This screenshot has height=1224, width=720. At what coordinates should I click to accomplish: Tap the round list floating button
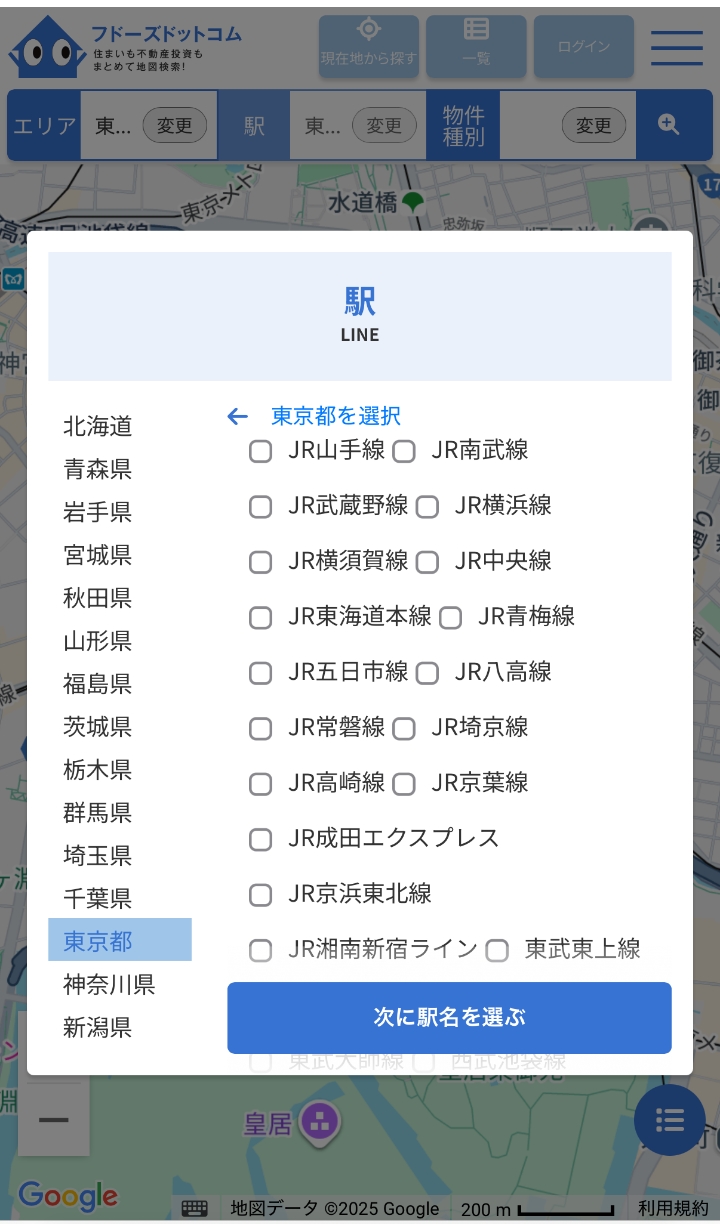click(x=669, y=1120)
